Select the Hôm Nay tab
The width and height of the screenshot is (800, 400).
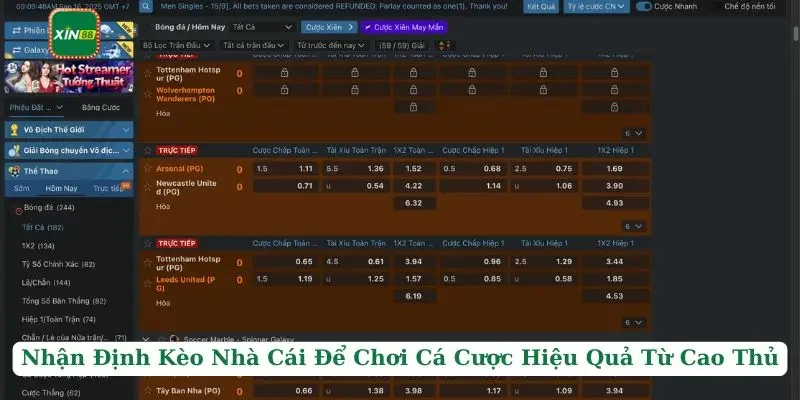61,188
